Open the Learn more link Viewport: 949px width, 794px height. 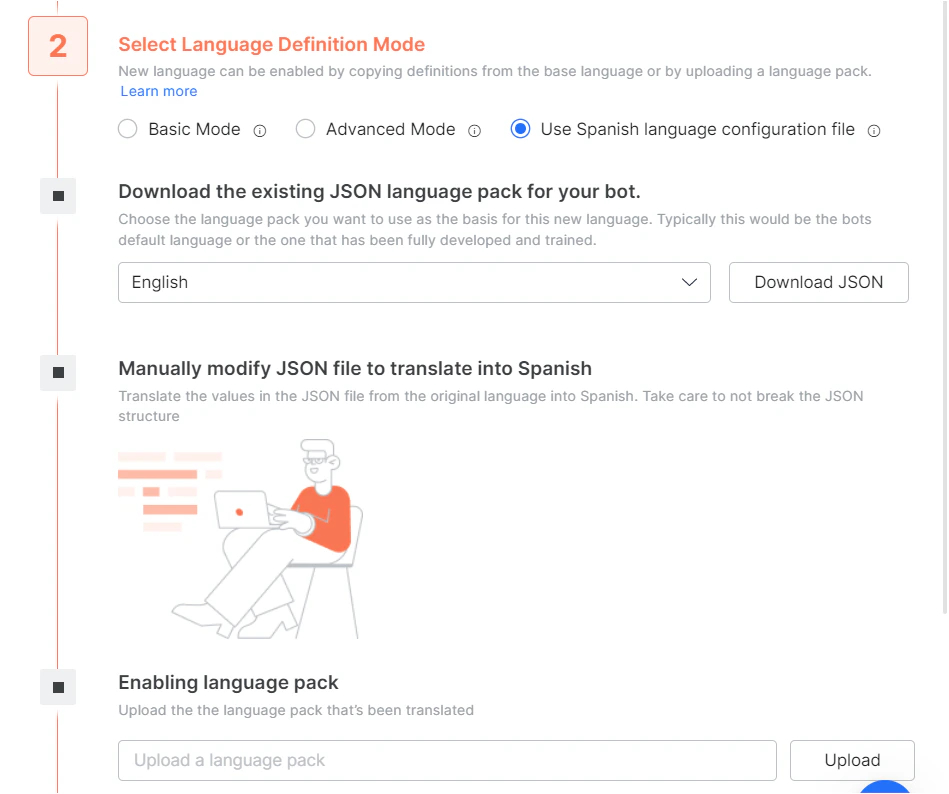pyautogui.click(x=158, y=91)
